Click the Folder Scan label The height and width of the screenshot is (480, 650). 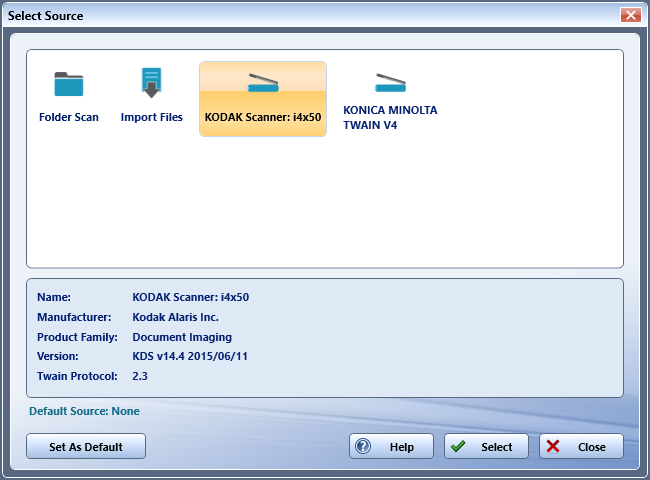69,117
